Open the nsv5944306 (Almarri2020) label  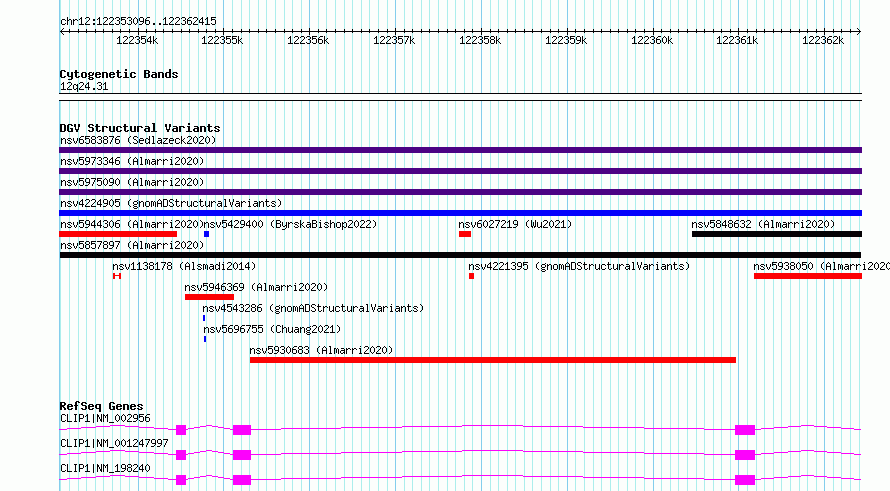click(132, 224)
